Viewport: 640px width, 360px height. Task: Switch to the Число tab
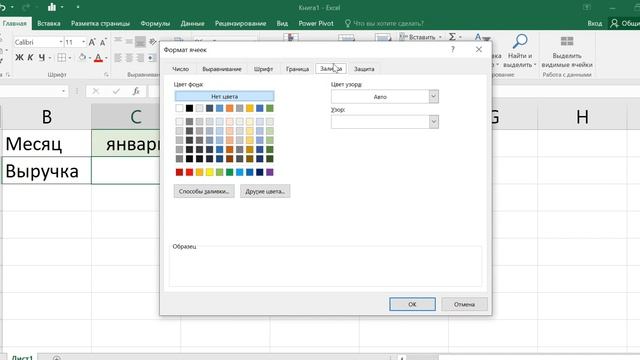(180, 69)
